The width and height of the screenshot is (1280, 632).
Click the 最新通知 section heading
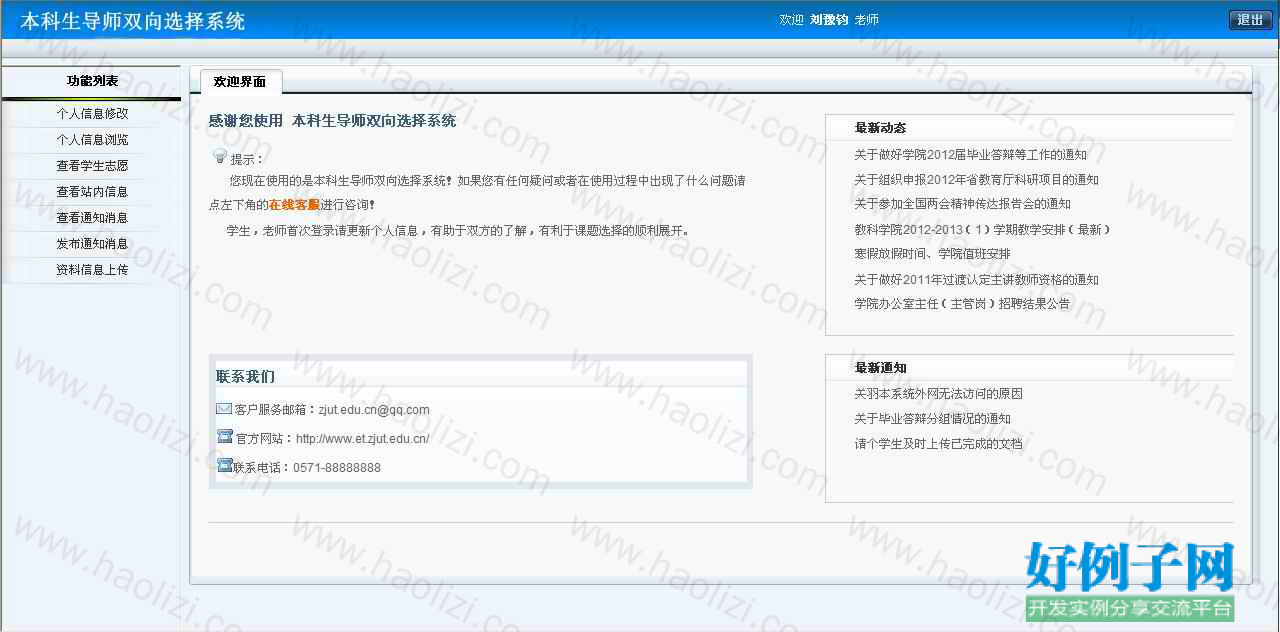880,368
